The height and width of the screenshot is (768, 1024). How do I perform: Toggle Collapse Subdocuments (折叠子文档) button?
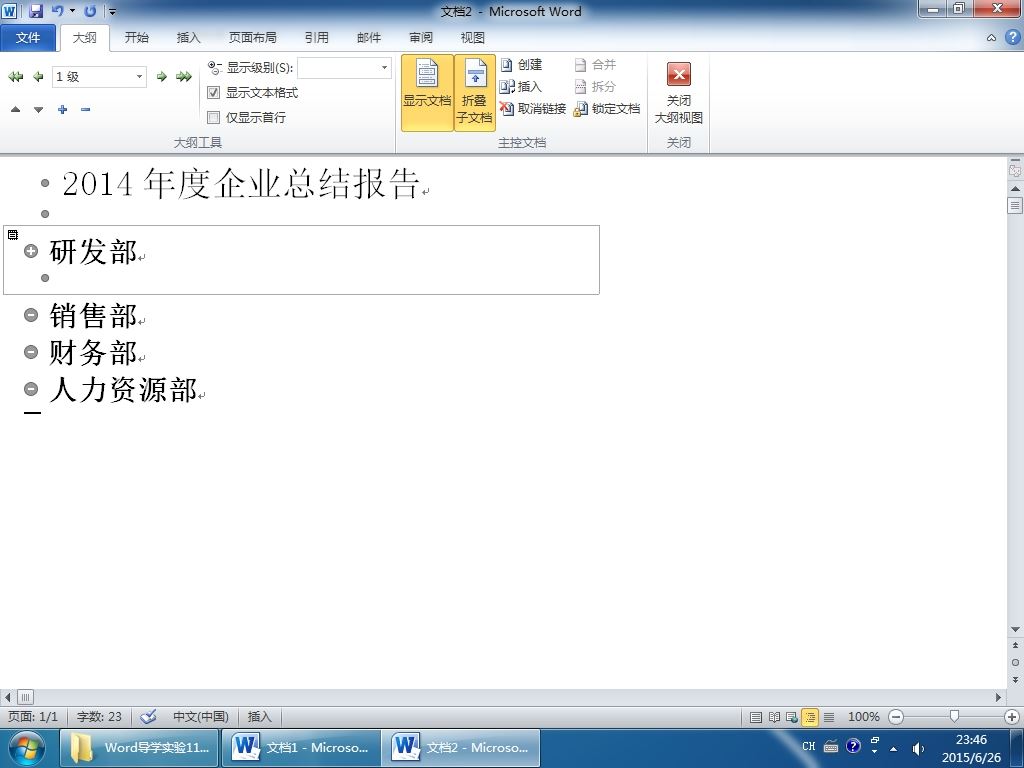click(475, 93)
